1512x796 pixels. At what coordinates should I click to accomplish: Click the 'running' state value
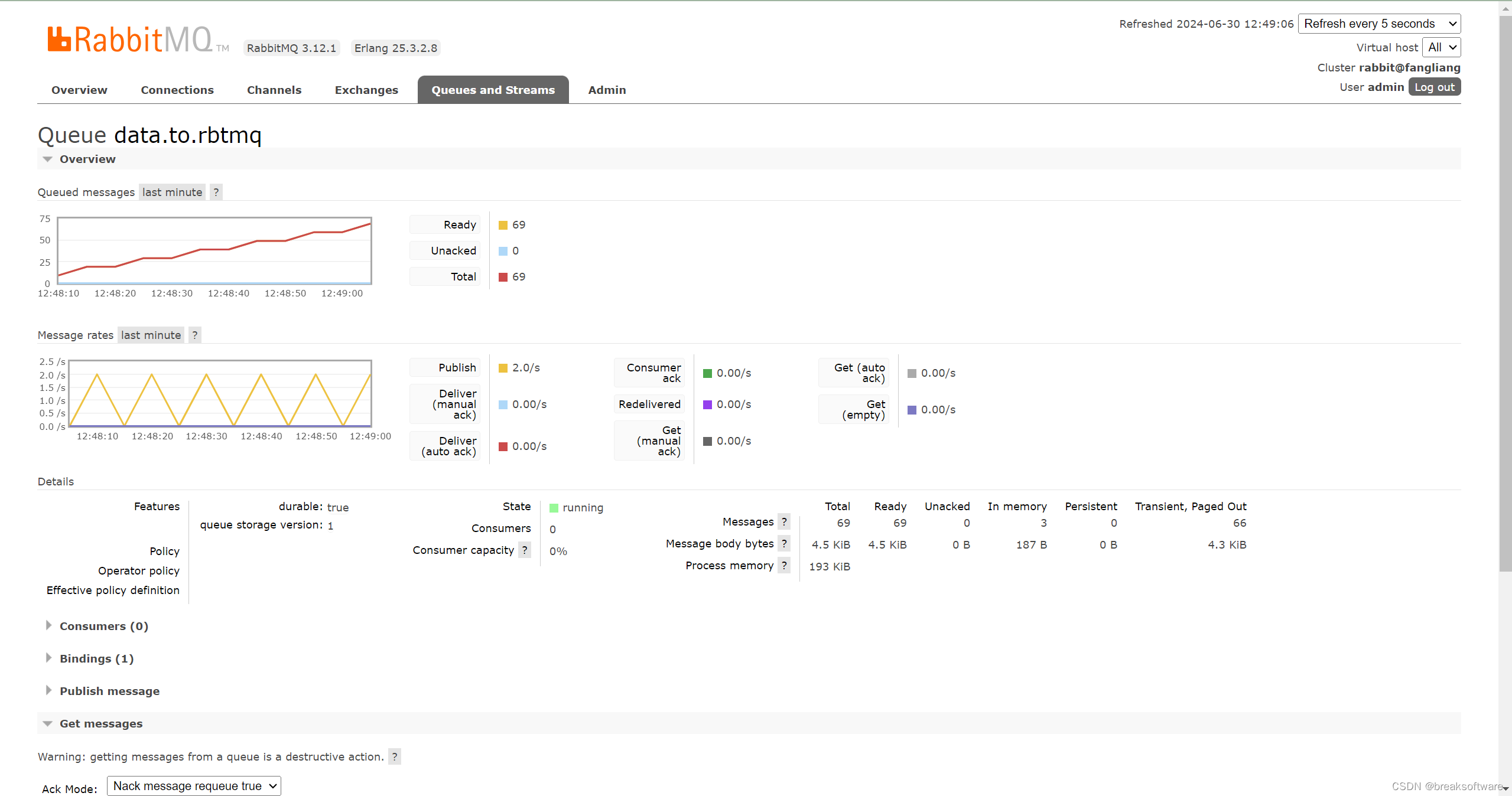[583, 507]
